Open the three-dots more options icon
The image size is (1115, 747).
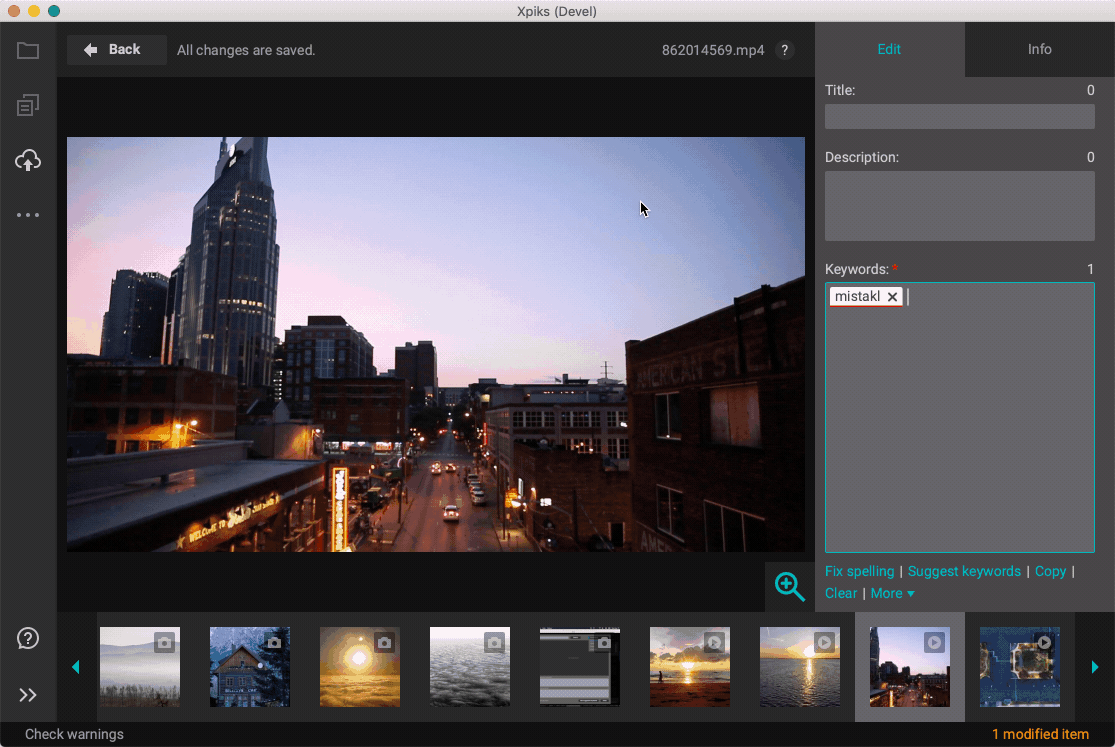[28, 215]
